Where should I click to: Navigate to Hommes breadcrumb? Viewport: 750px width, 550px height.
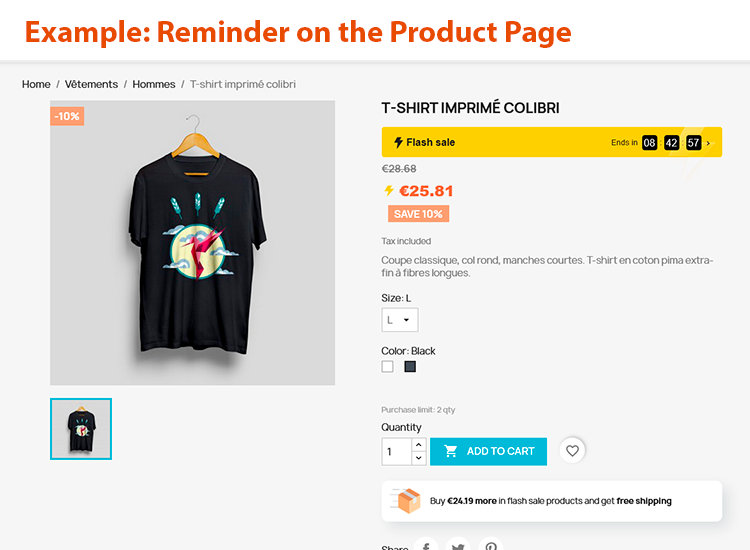154,85
